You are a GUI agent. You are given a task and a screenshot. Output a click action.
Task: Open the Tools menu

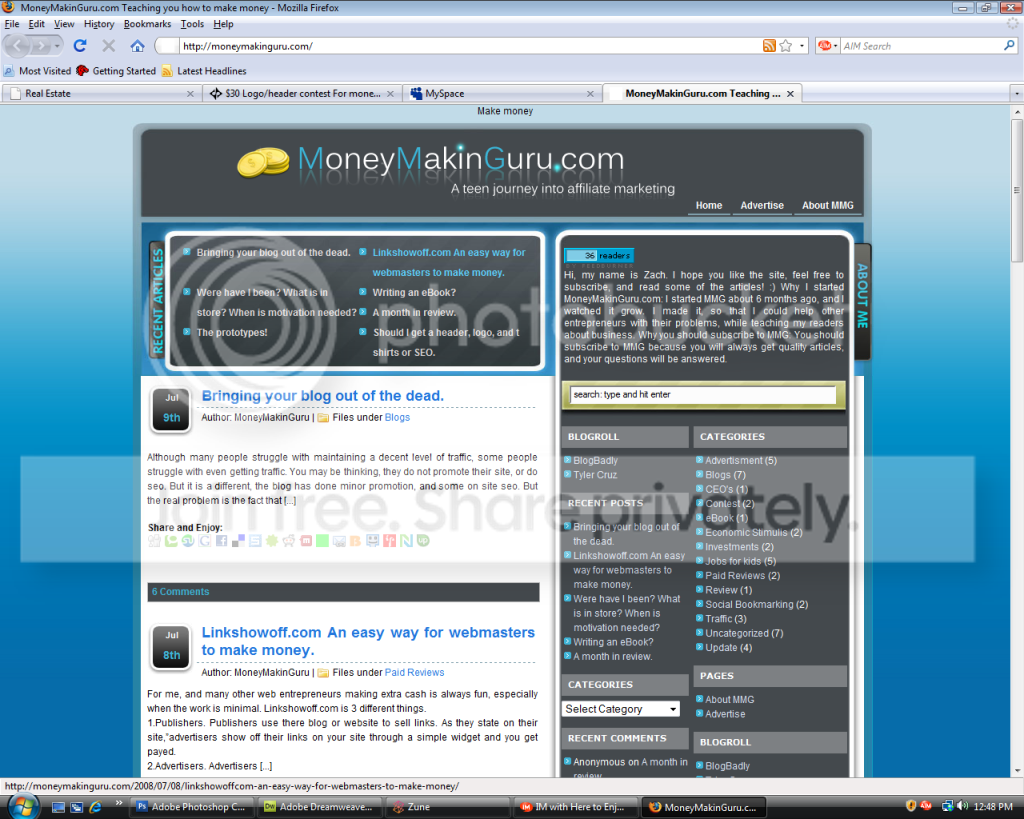(x=192, y=24)
